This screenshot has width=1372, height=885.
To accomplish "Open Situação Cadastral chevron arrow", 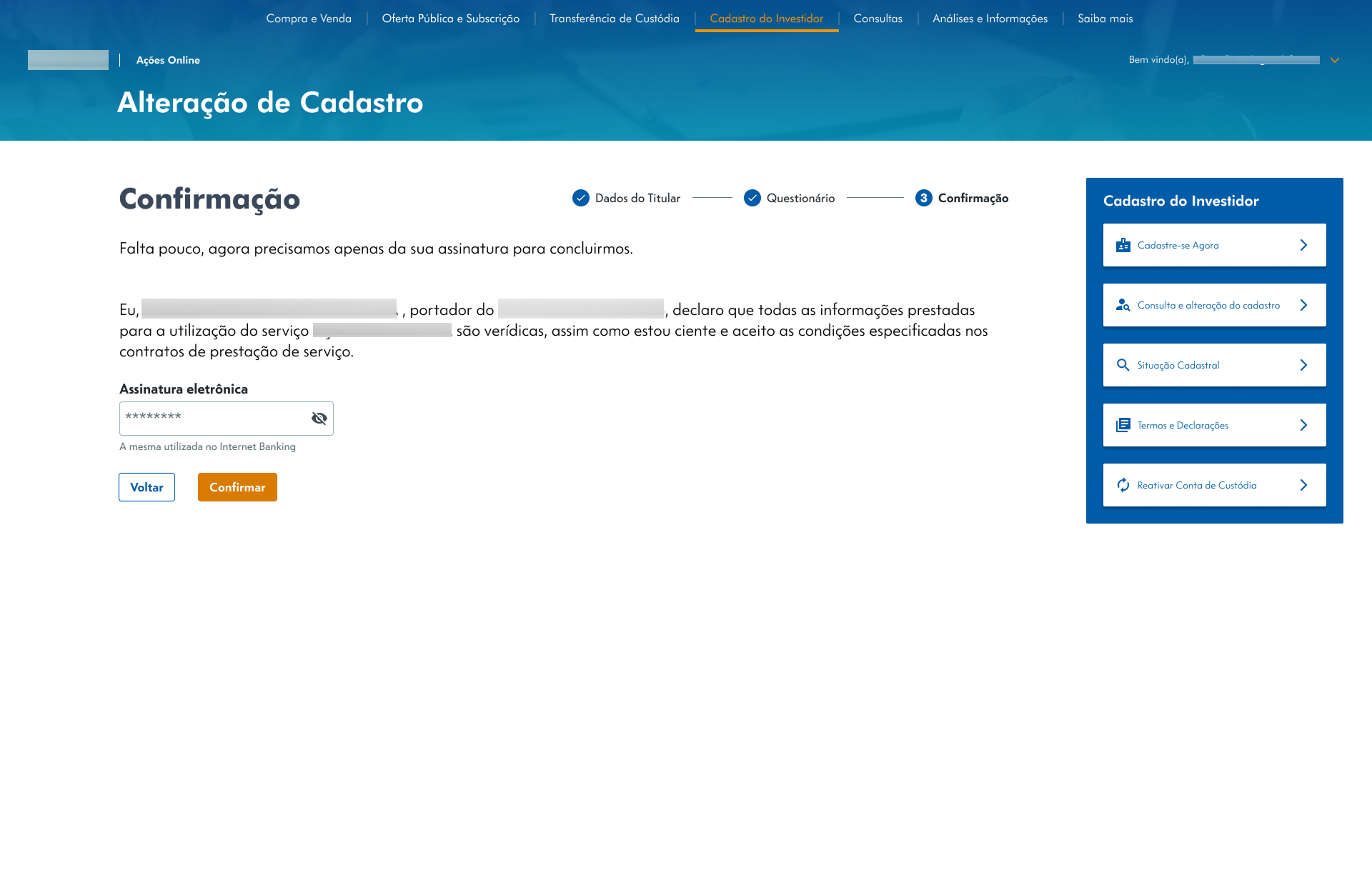I will (1303, 365).
